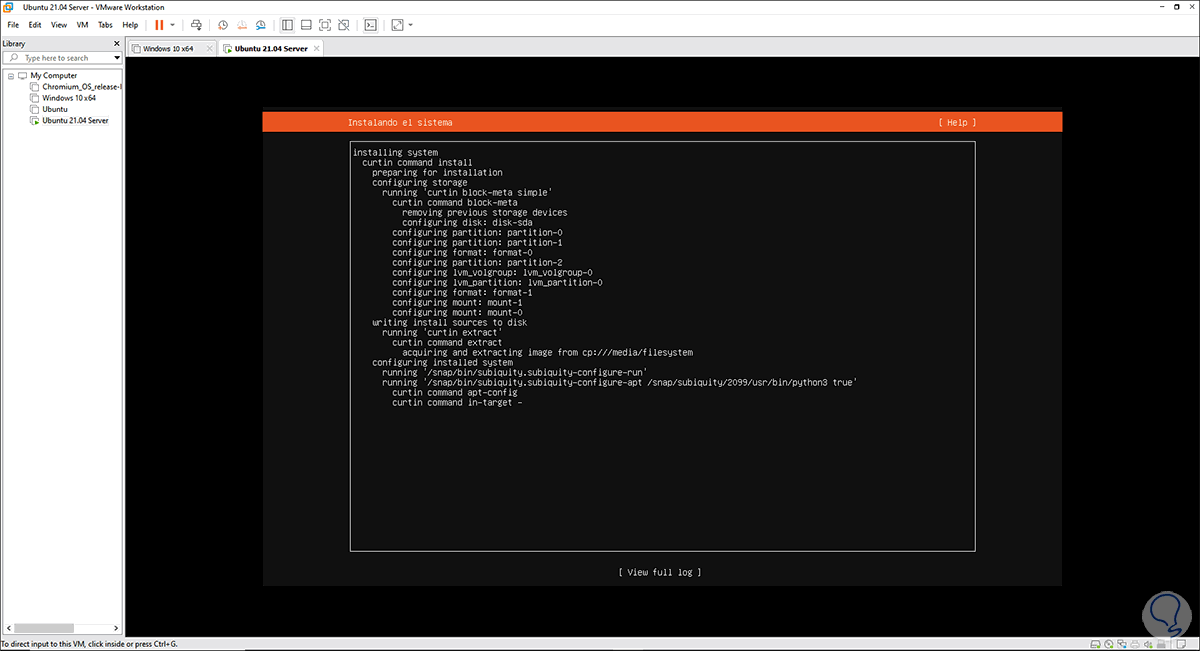The height and width of the screenshot is (651, 1200).
Task: Open the VM menu
Action: pos(82,24)
